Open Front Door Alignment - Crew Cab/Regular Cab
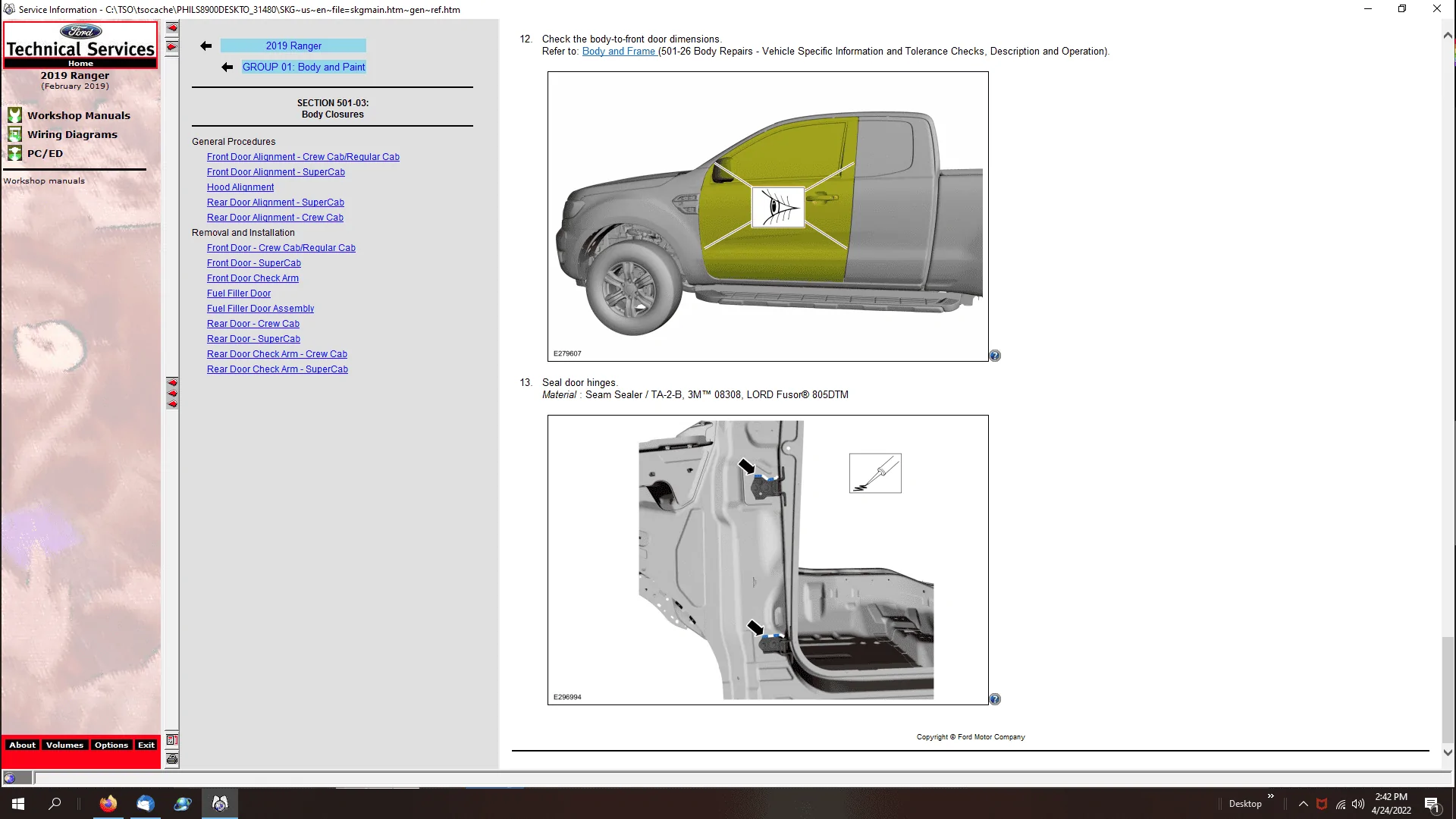The image size is (1456, 819). tap(303, 157)
